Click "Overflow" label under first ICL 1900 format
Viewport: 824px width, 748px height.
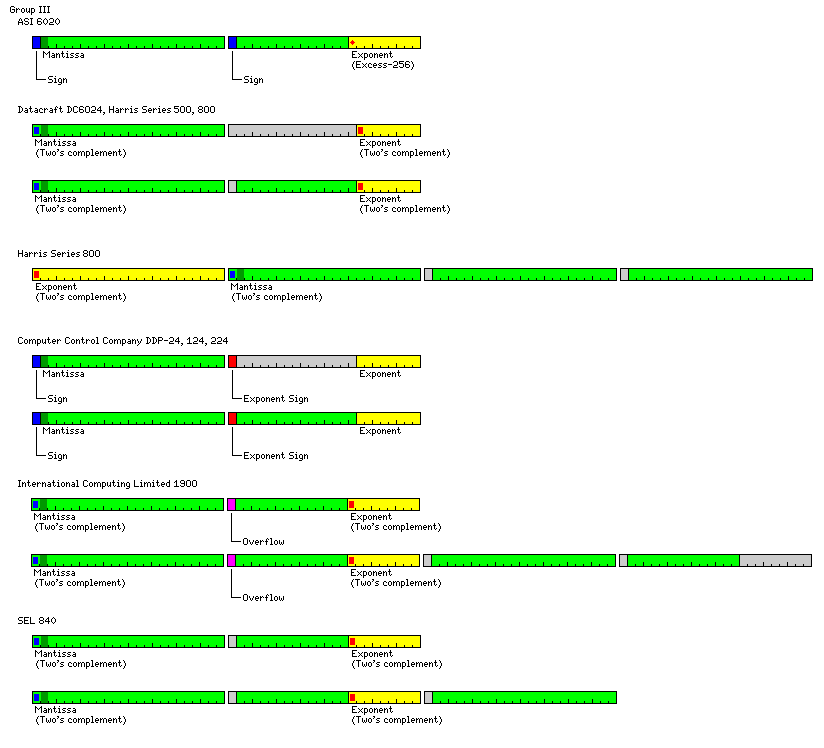tap(263, 542)
